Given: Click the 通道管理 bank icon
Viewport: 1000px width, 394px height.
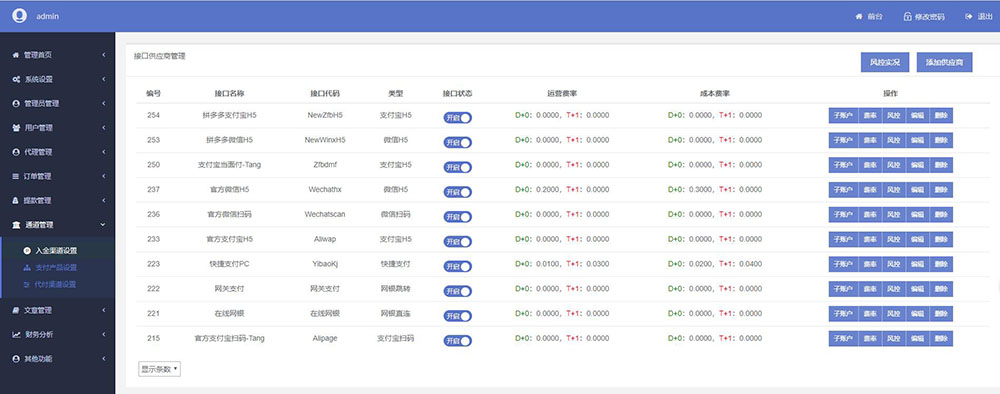Looking at the screenshot, I should [x=16, y=225].
